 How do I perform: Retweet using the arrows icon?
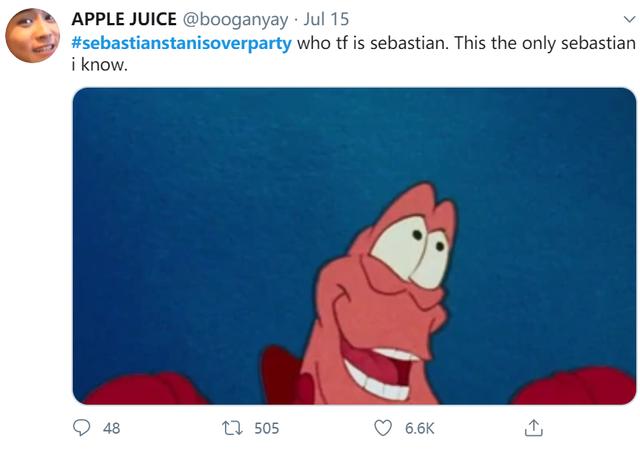(232, 428)
